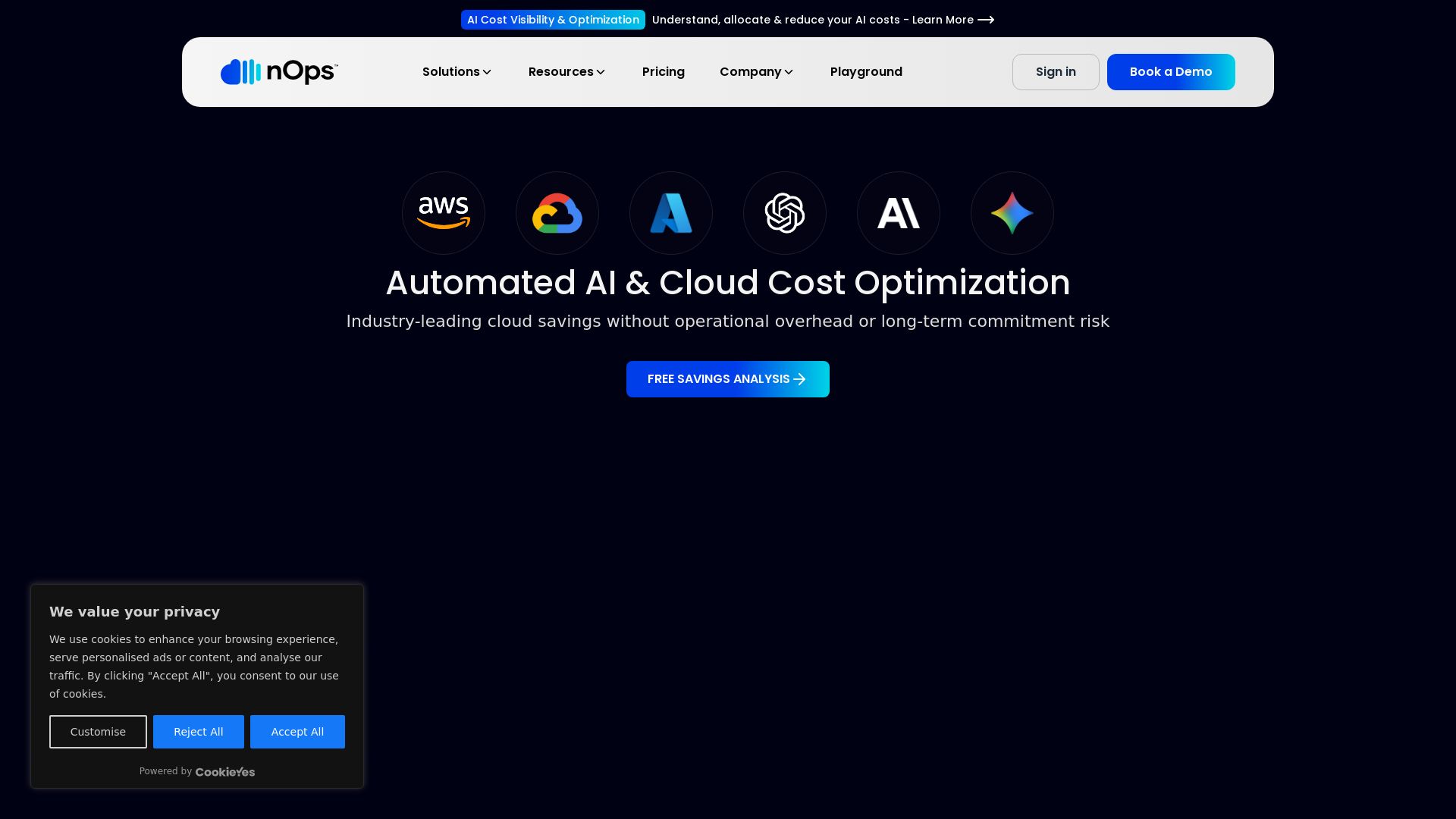Screen dimensions: 1456x819
Task: Click the nOps logo
Action: (x=279, y=72)
